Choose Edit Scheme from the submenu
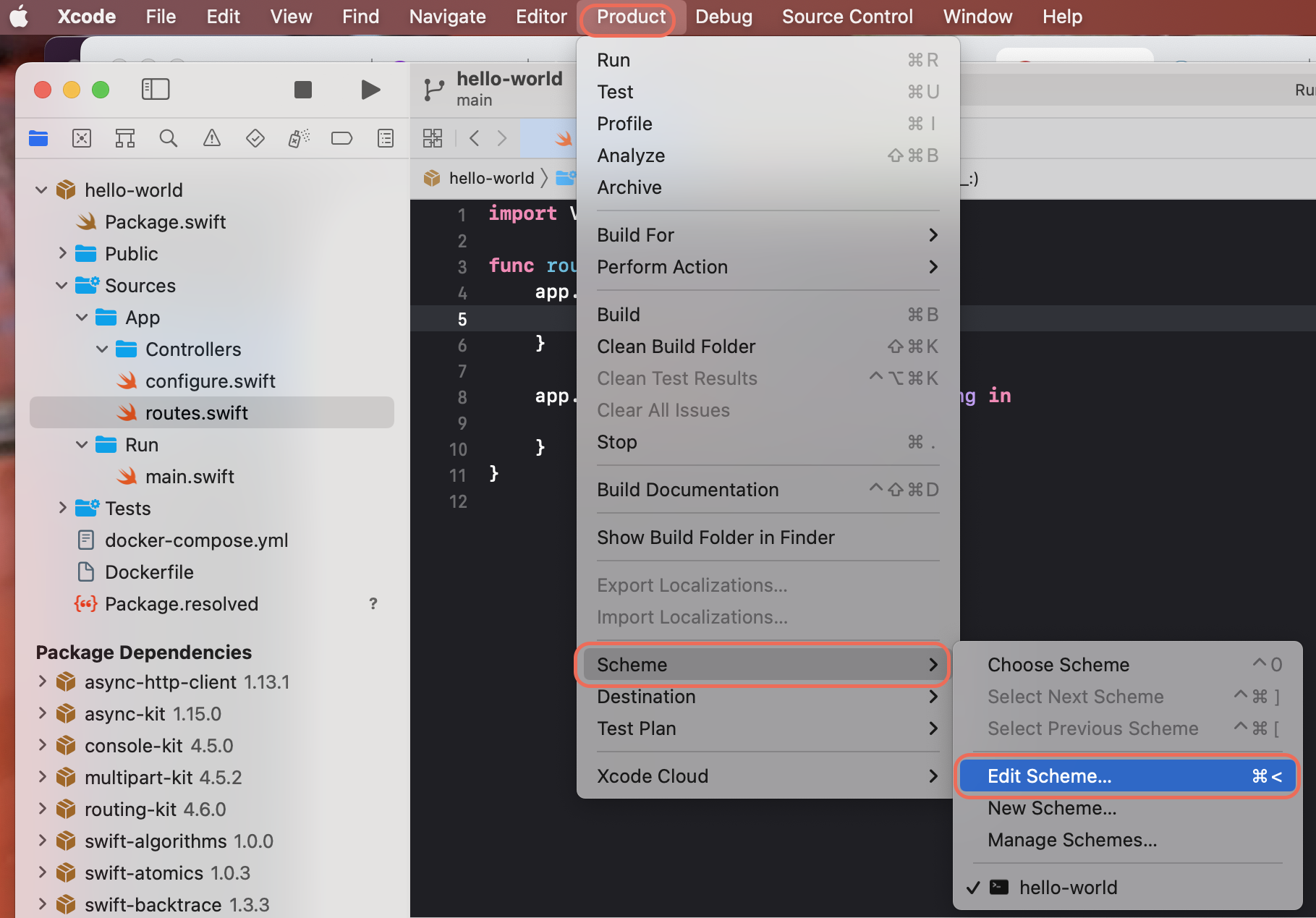Image resolution: width=1316 pixels, height=918 pixels. click(1050, 775)
